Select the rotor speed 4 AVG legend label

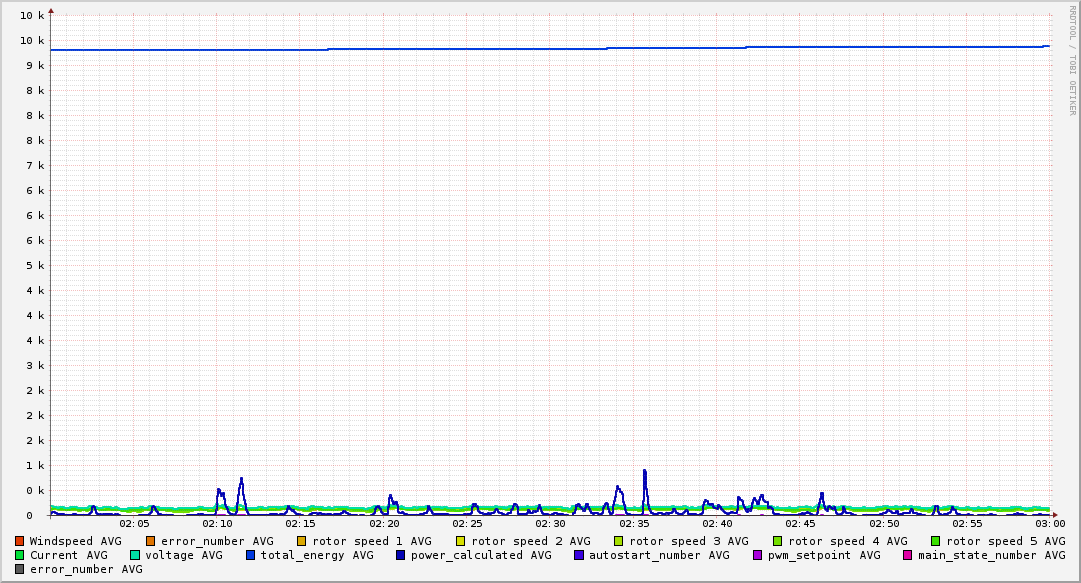(847, 541)
